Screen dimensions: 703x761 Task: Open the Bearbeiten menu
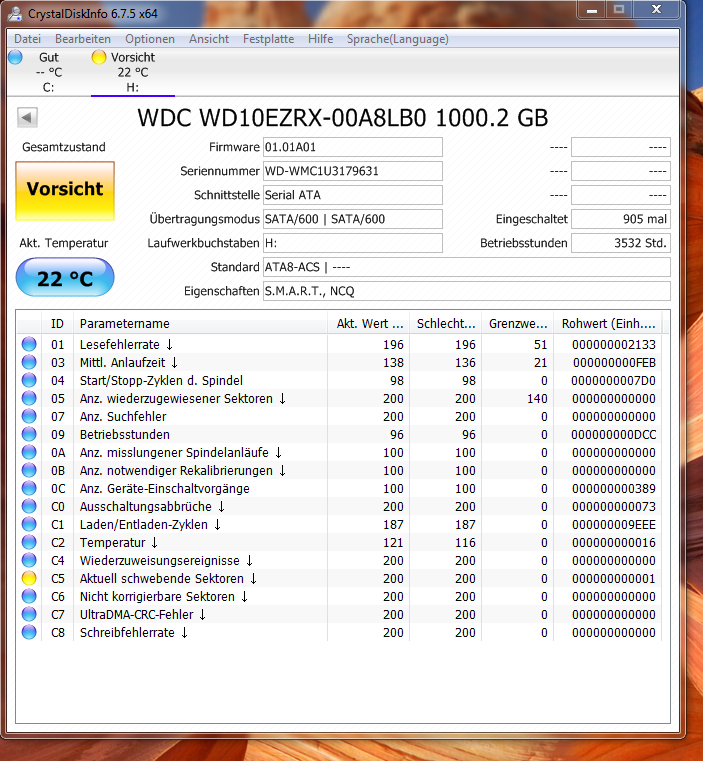click(83, 39)
